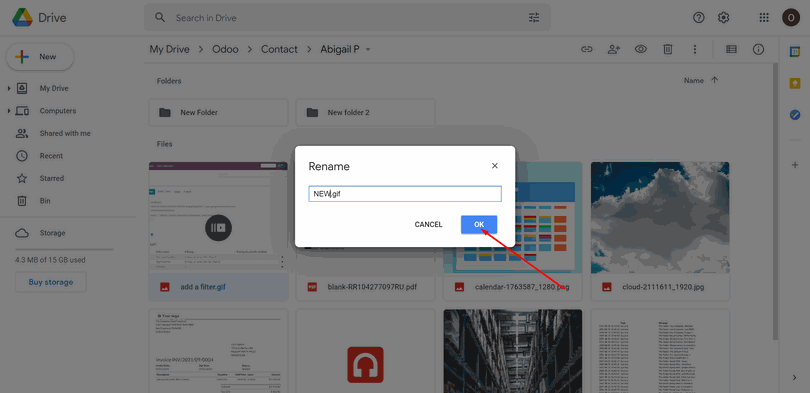Click the search magnifier icon
810x393 pixels.
pyautogui.click(x=160, y=18)
